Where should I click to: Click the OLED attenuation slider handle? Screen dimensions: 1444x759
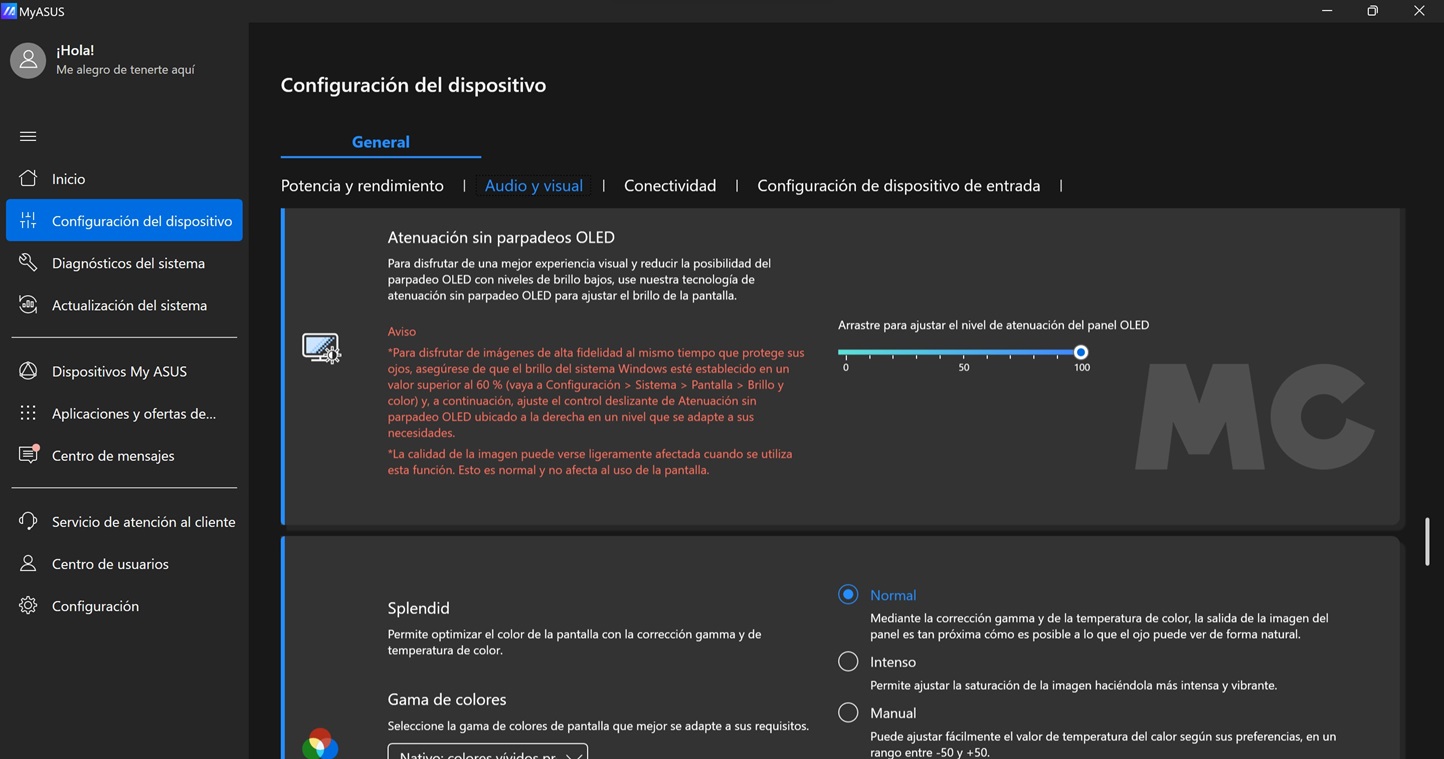[x=1081, y=352]
